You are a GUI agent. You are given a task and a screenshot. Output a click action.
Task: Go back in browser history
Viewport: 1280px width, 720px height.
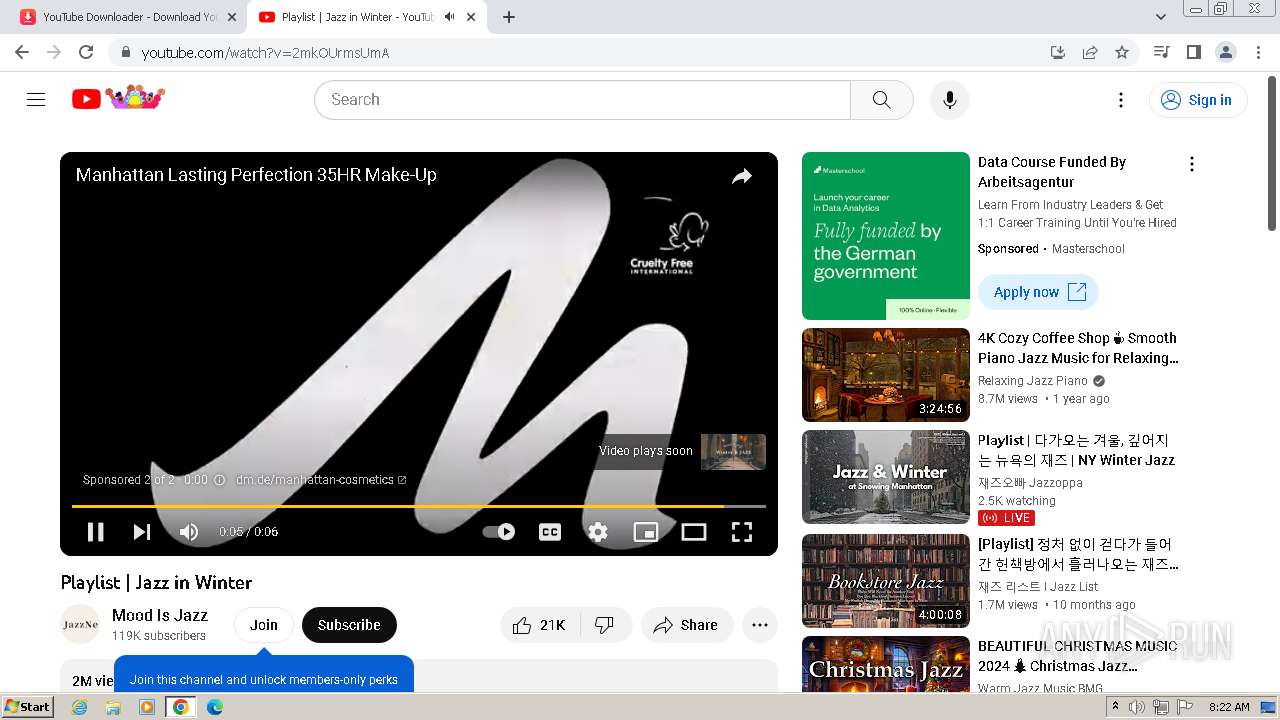tap(22, 52)
